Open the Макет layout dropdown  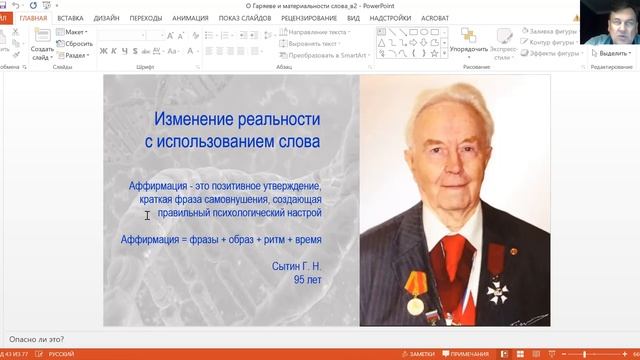click(72, 32)
